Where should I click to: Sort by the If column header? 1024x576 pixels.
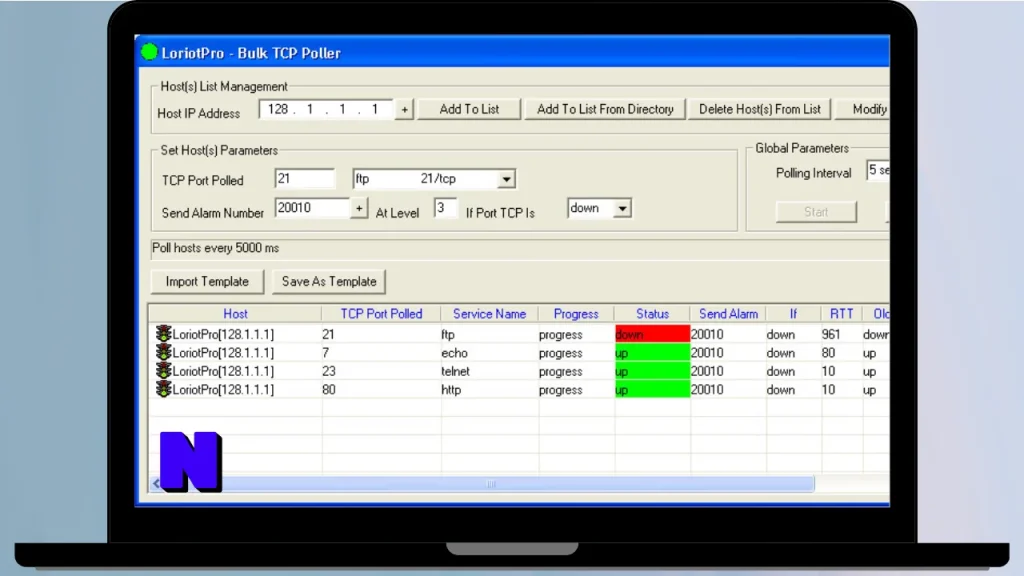(793, 313)
